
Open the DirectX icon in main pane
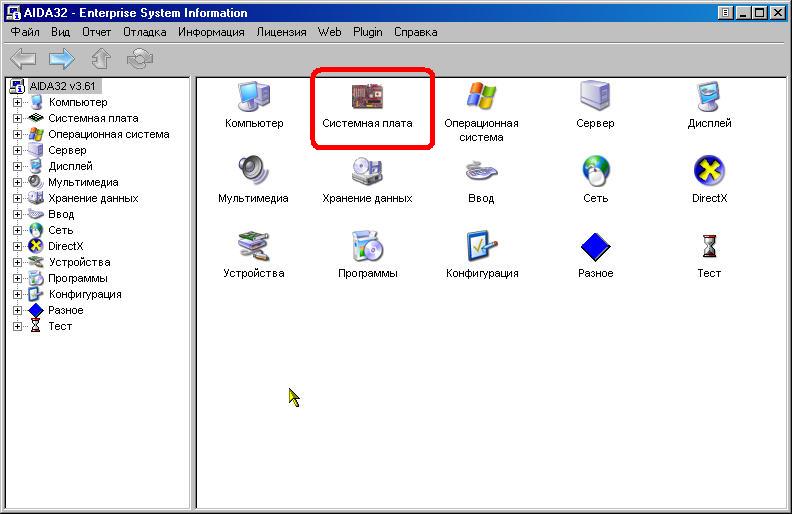(x=709, y=172)
